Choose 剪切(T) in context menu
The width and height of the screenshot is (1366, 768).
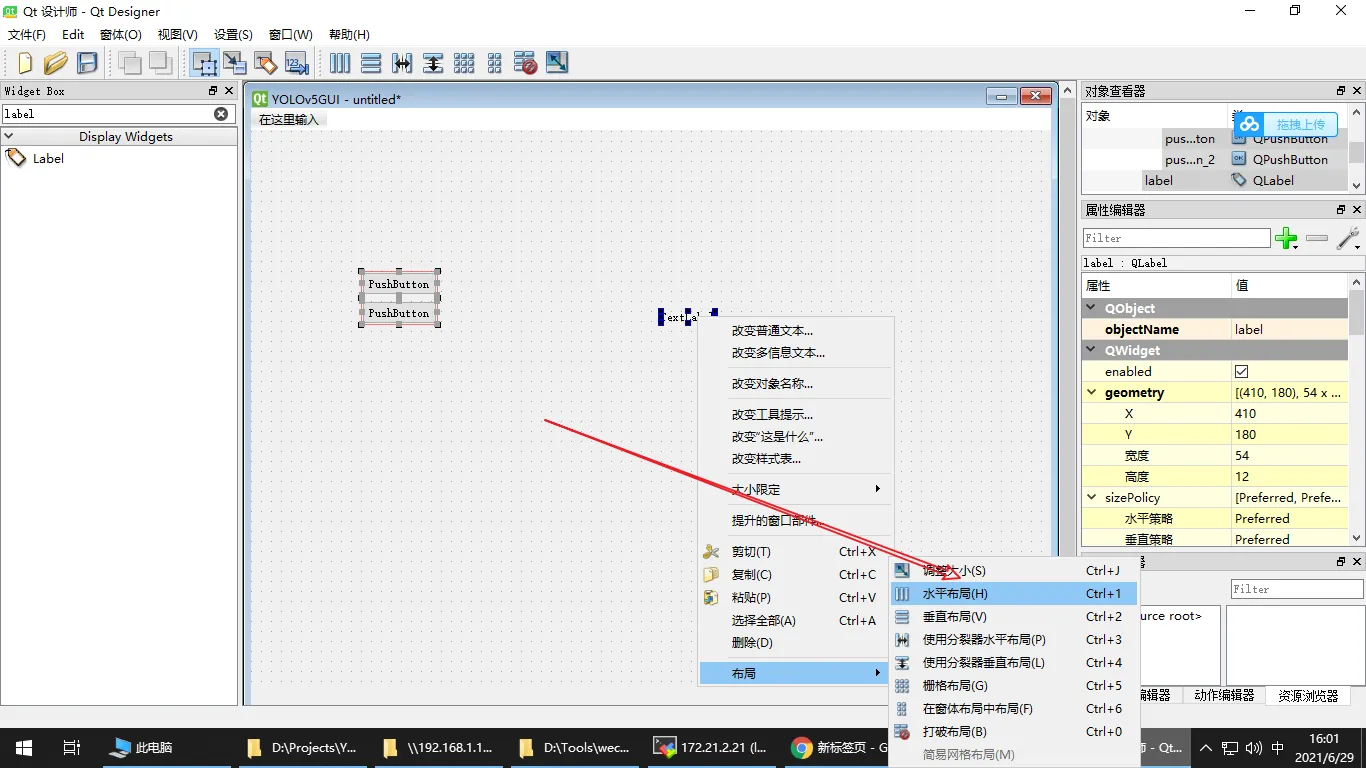(x=795, y=551)
